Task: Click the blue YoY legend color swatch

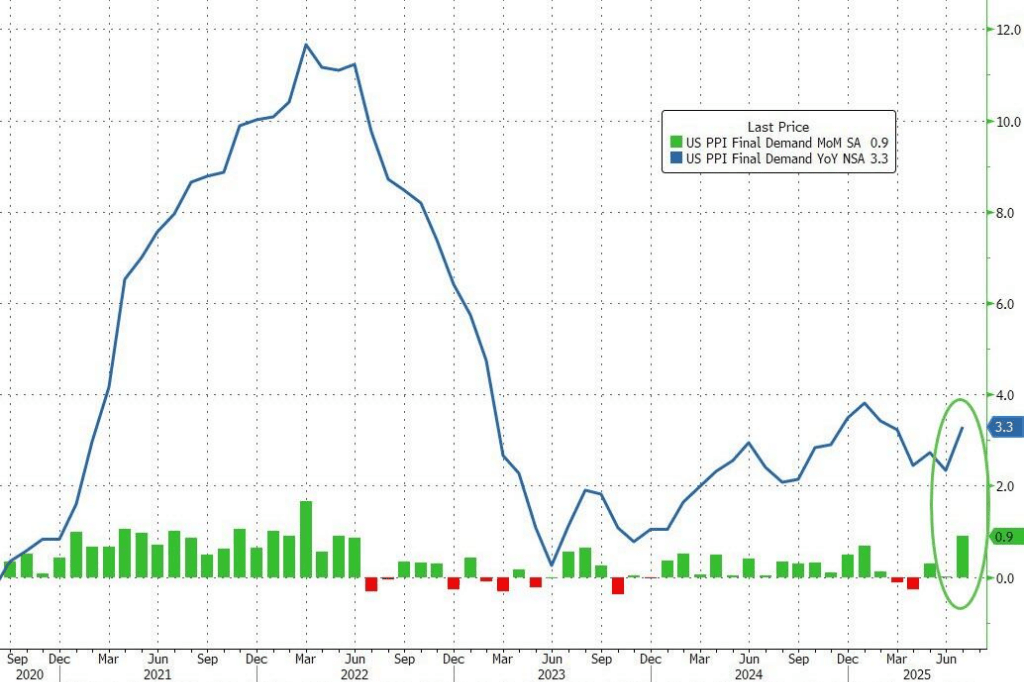Action: 676,158
